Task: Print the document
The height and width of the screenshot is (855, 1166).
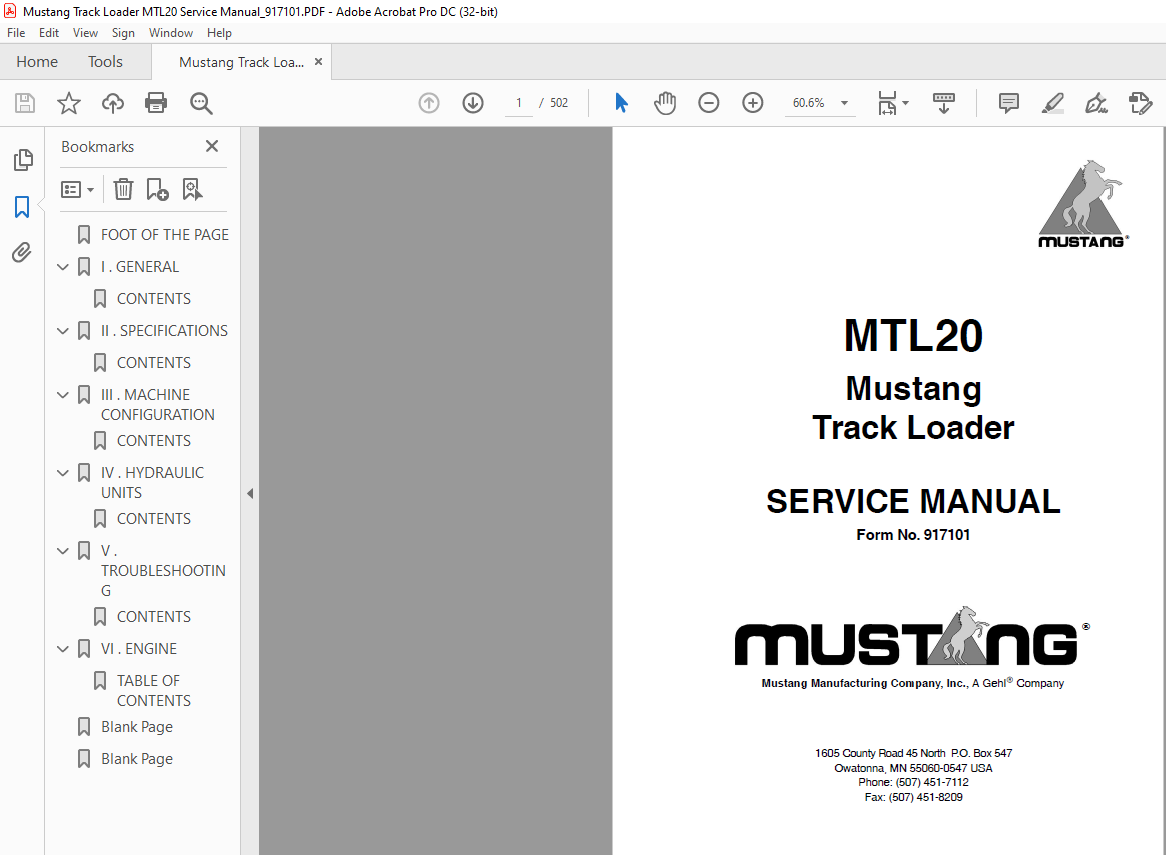Action: point(156,103)
